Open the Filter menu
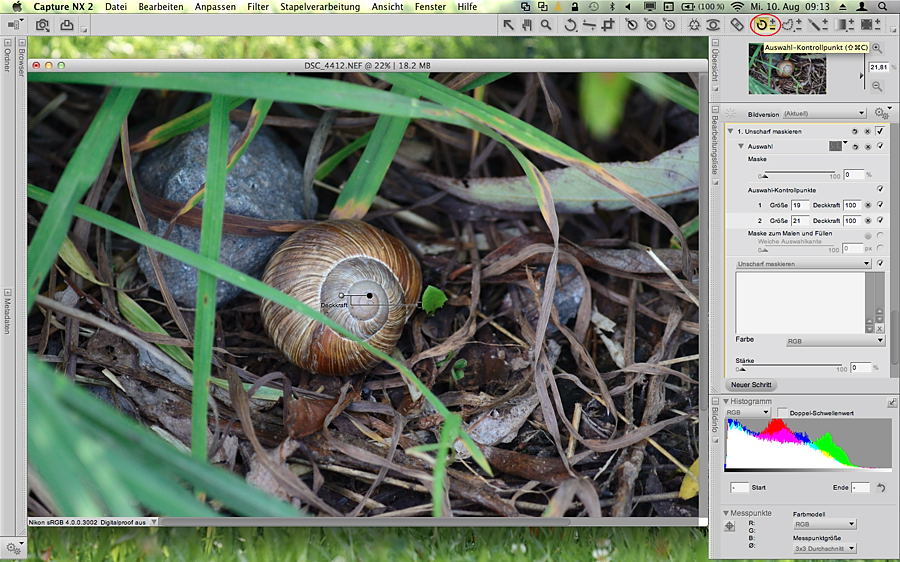Screen dimensions: 900x562 258,7
